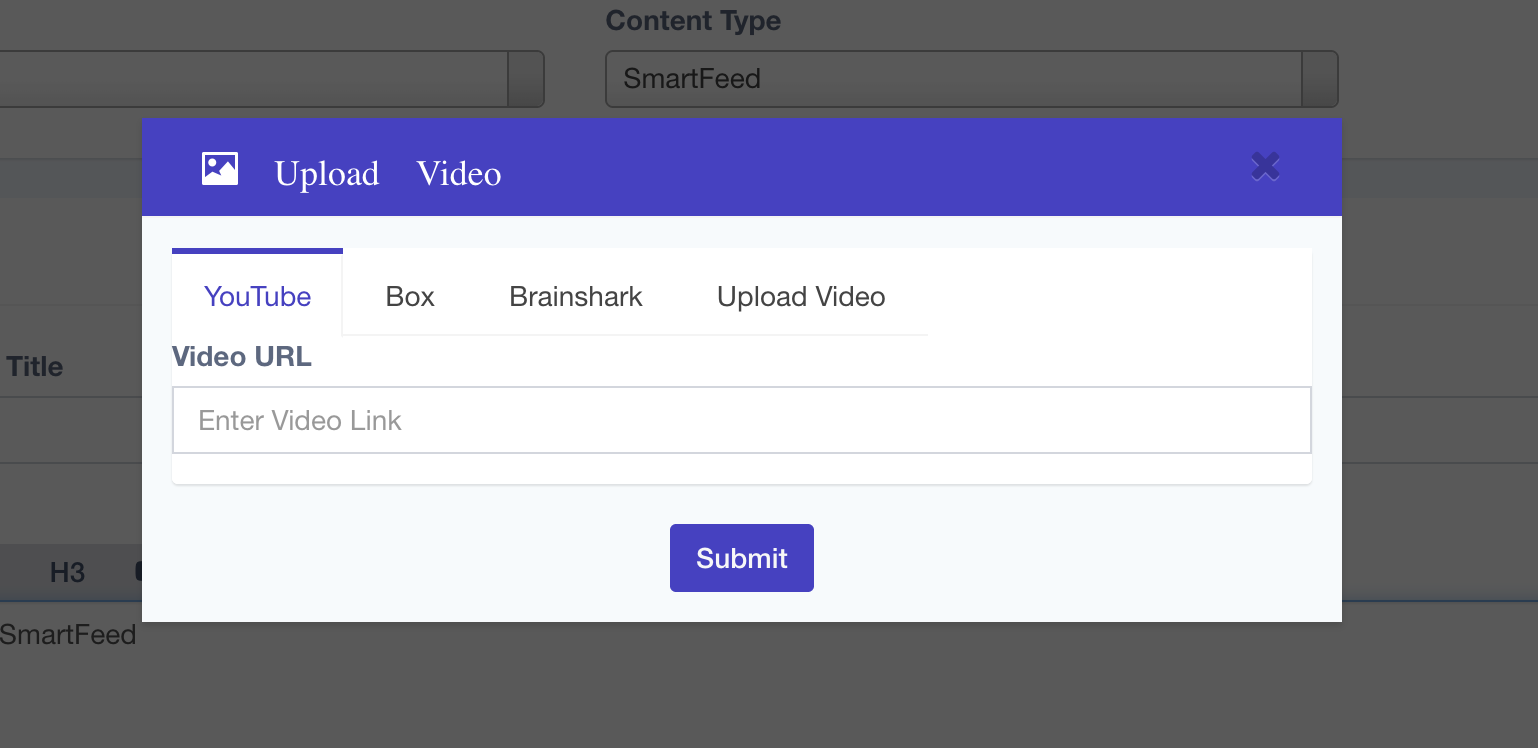Click the image icon in dialog header
This screenshot has width=1538, height=748.
(x=220, y=169)
